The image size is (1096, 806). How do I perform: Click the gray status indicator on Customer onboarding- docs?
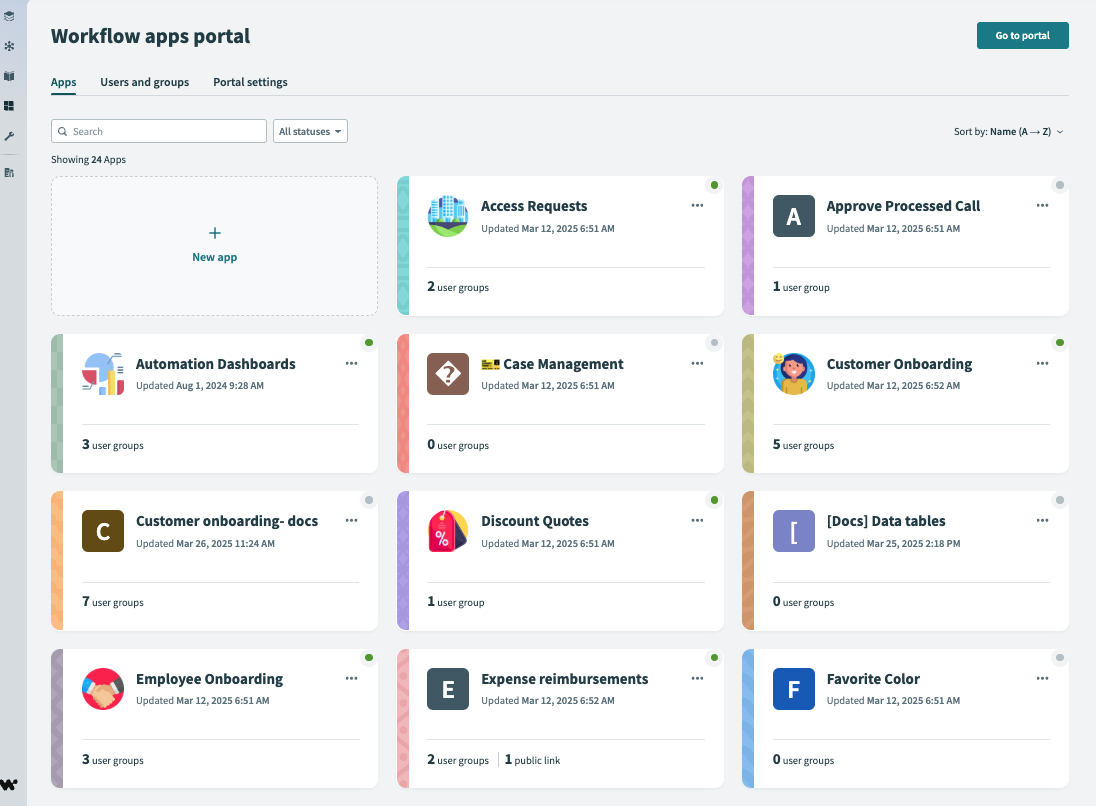point(368,500)
